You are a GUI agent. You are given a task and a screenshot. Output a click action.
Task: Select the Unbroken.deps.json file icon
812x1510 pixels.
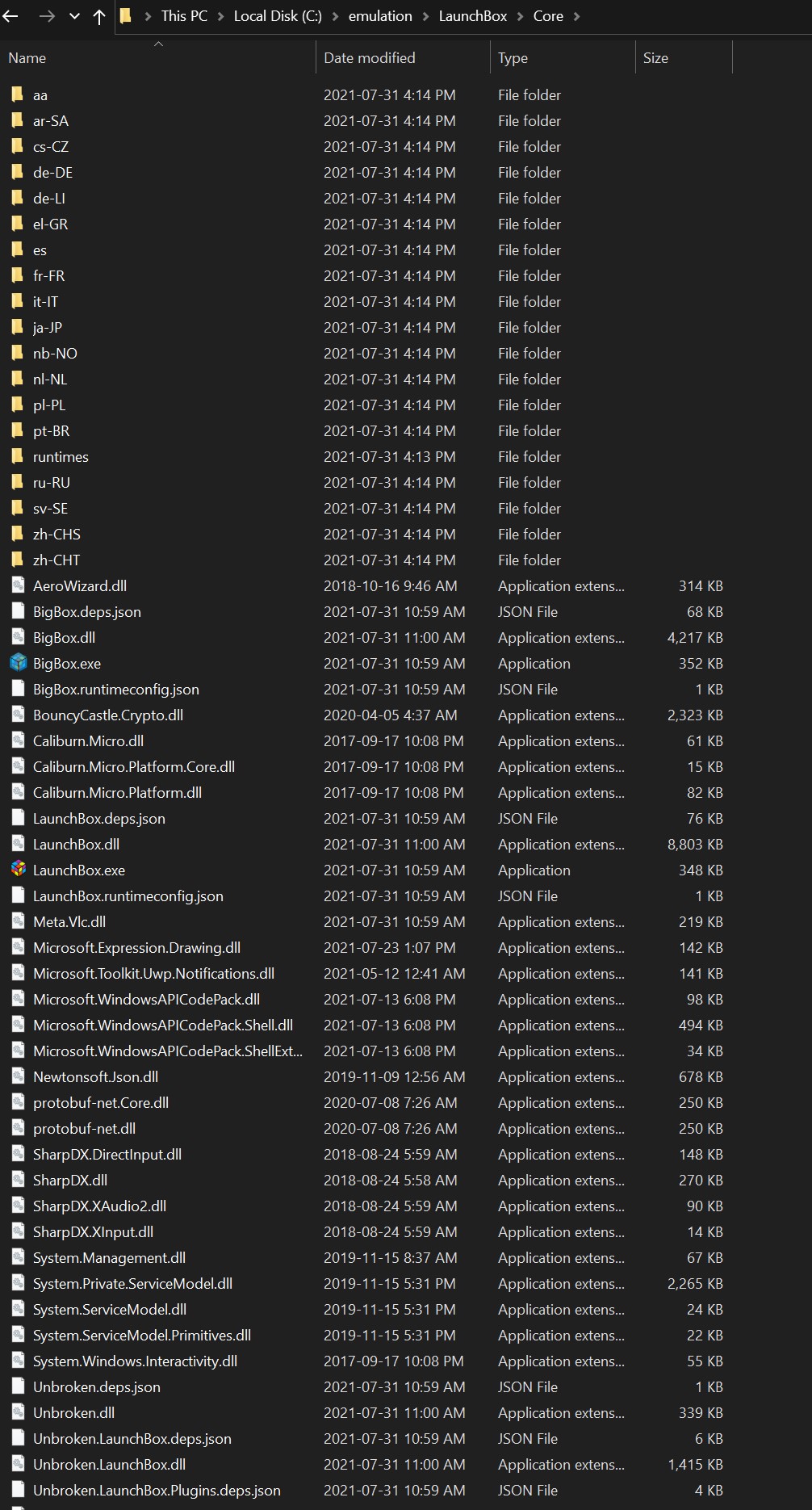coord(18,1386)
